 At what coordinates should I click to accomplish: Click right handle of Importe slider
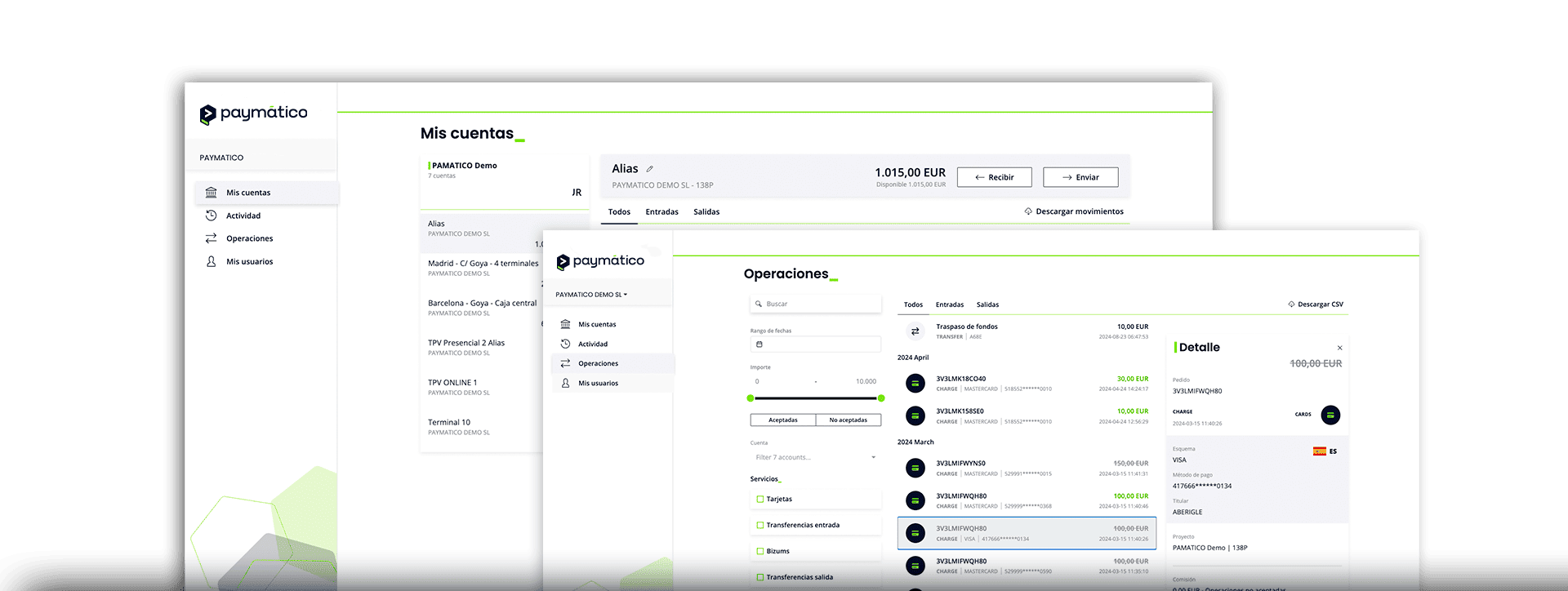pyautogui.click(x=881, y=398)
